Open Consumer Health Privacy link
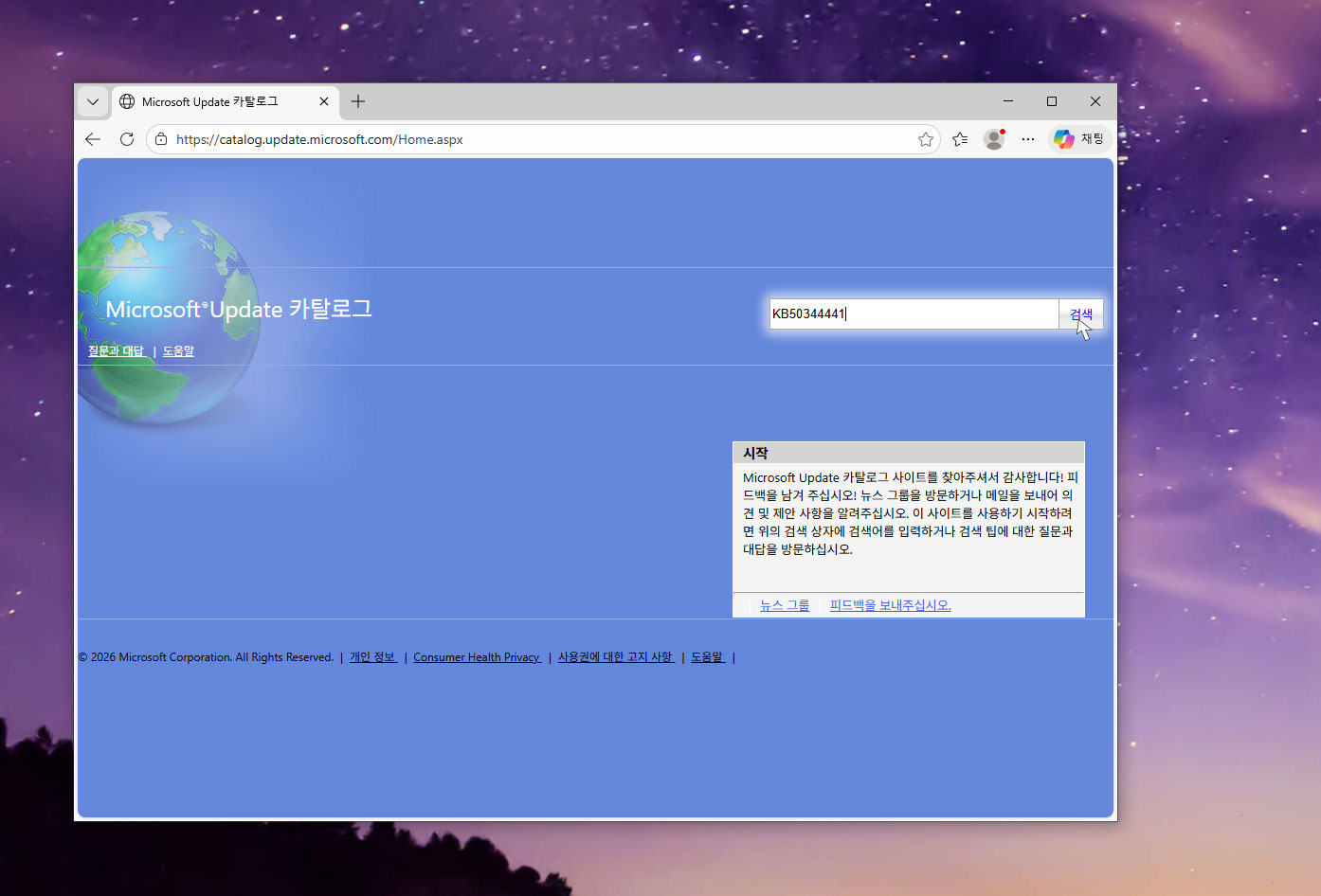The height and width of the screenshot is (896, 1321). tap(478, 657)
